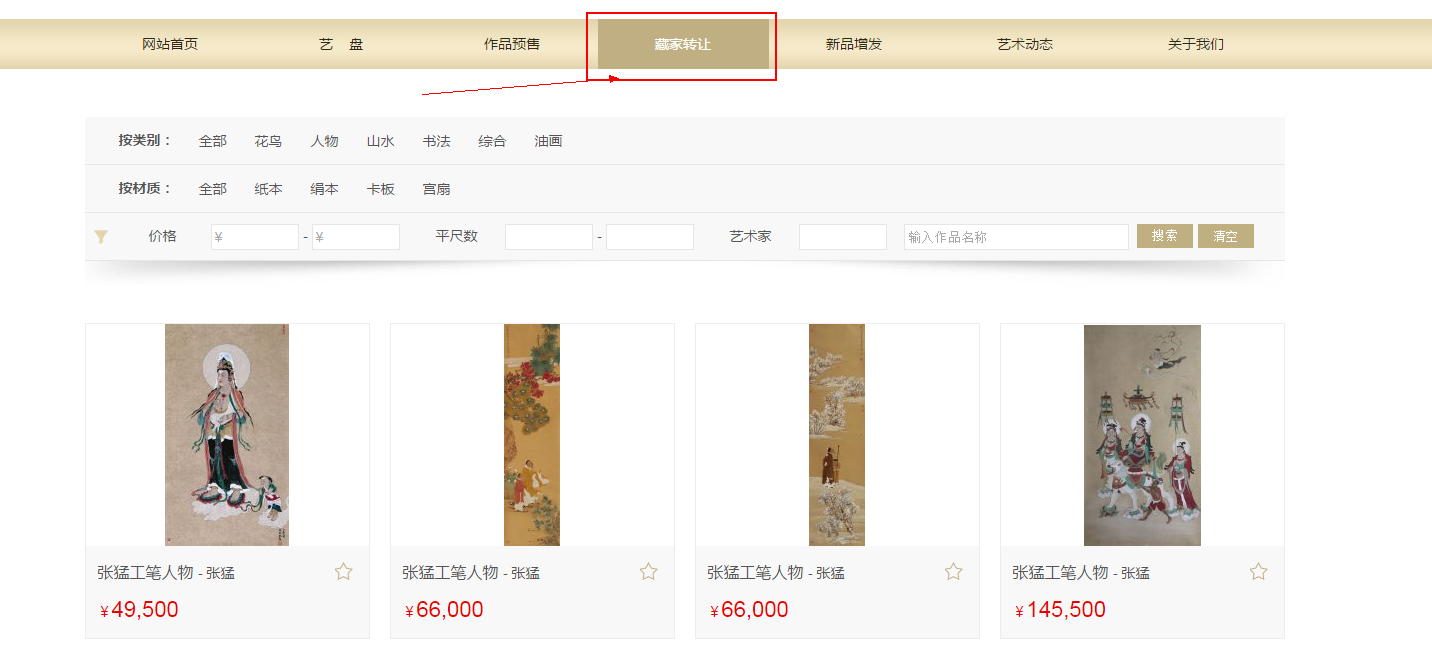This screenshot has height=652, width=1432.
Task: Click the 清空 button
Action: tap(1226, 236)
